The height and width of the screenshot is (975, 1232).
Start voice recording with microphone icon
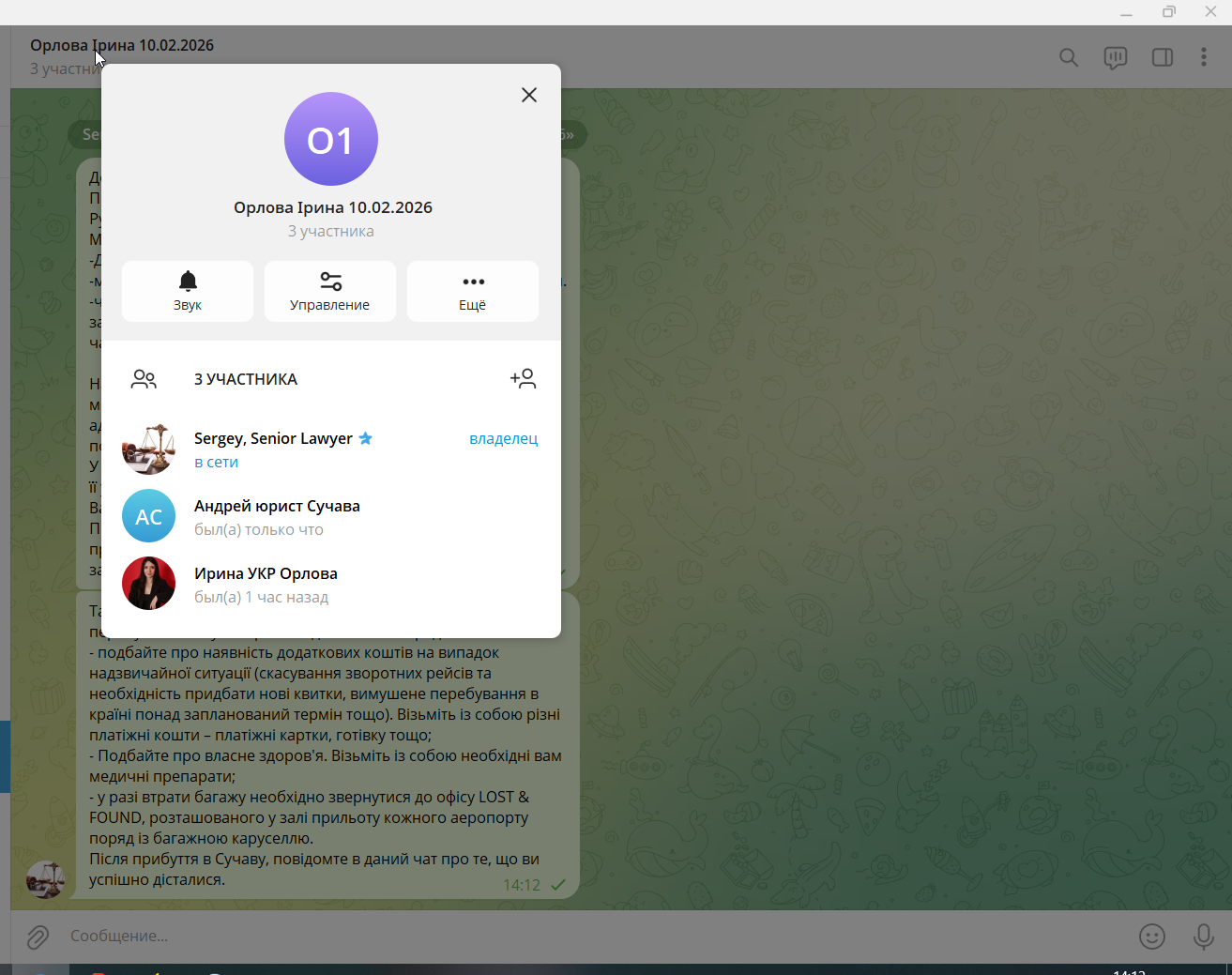click(1204, 937)
